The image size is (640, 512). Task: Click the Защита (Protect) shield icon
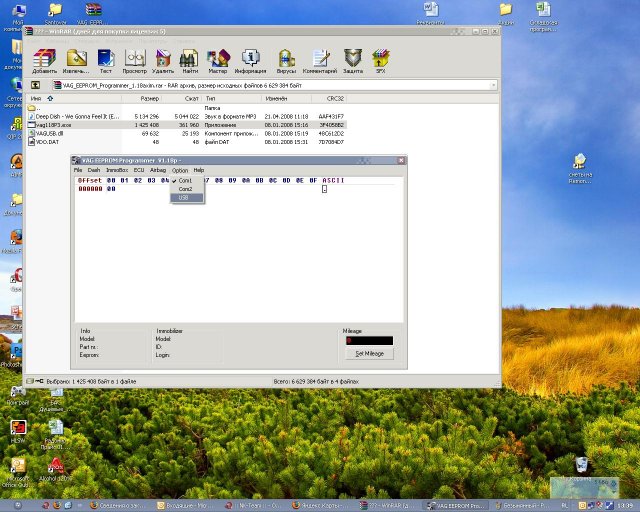353,61
